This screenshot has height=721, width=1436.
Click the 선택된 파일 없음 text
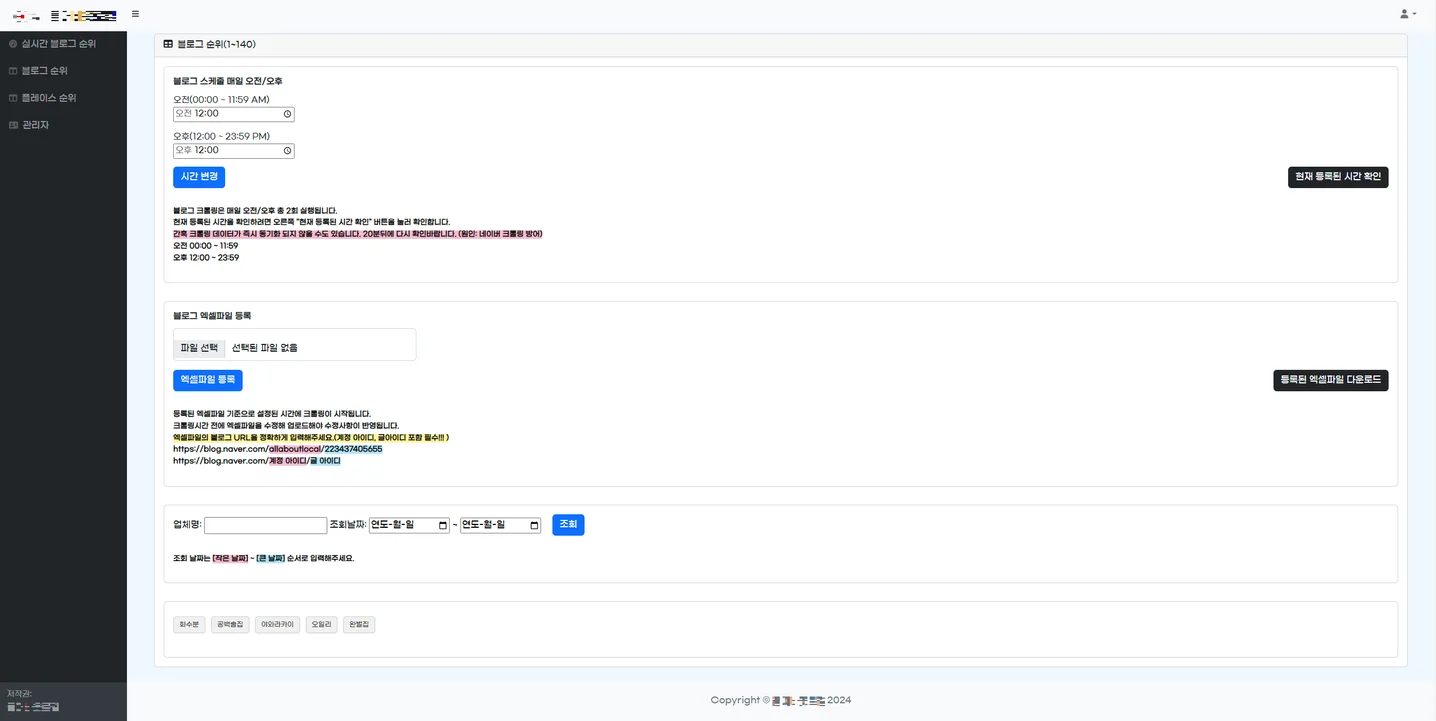tap(265, 348)
